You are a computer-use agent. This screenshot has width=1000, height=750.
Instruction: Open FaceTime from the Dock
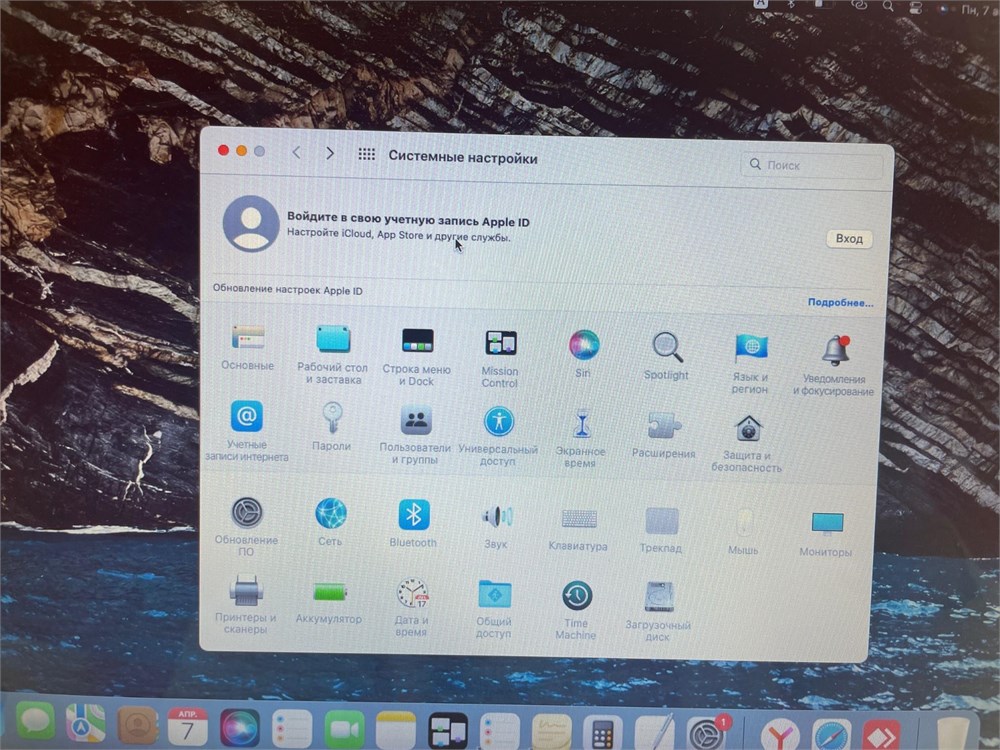tap(344, 729)
